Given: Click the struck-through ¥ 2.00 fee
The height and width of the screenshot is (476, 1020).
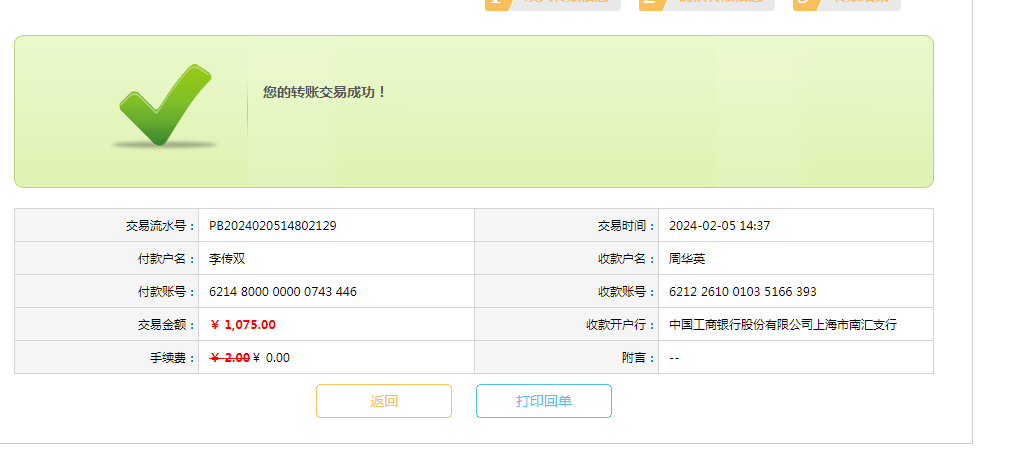Looking at the screenshot, I should click(229, 358).
